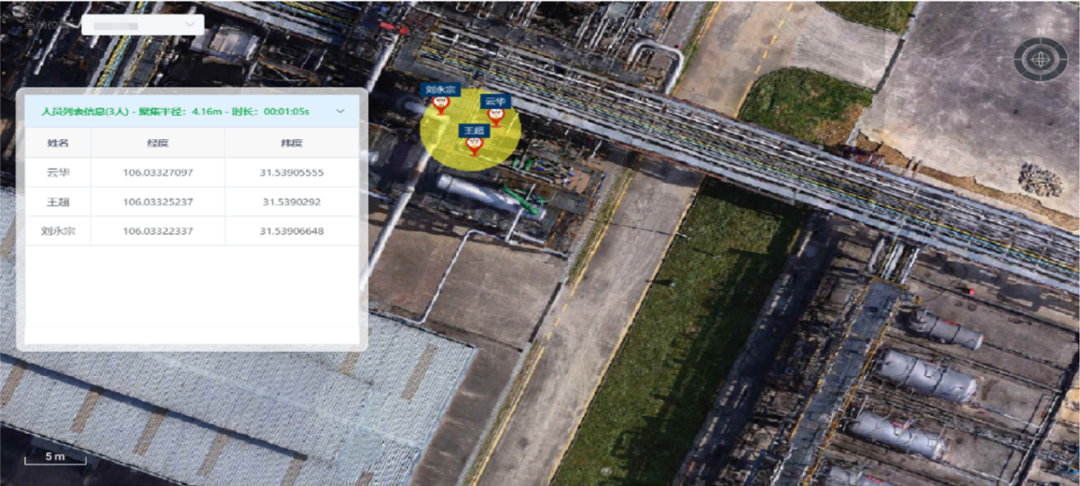Viewport: 1080px width, 486px height.
Task: Click the 纬度 column header
Action: point(291,143)
